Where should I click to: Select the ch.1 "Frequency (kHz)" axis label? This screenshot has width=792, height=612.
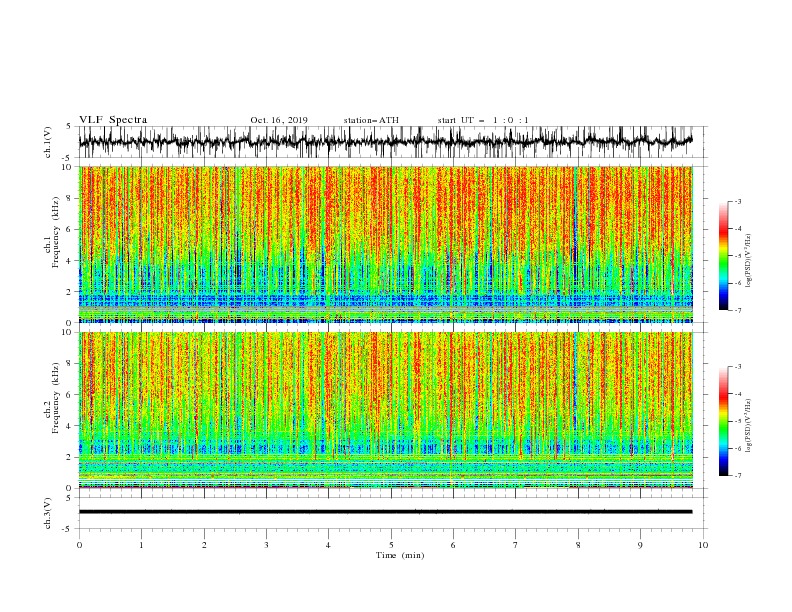(x=55, y=233)
